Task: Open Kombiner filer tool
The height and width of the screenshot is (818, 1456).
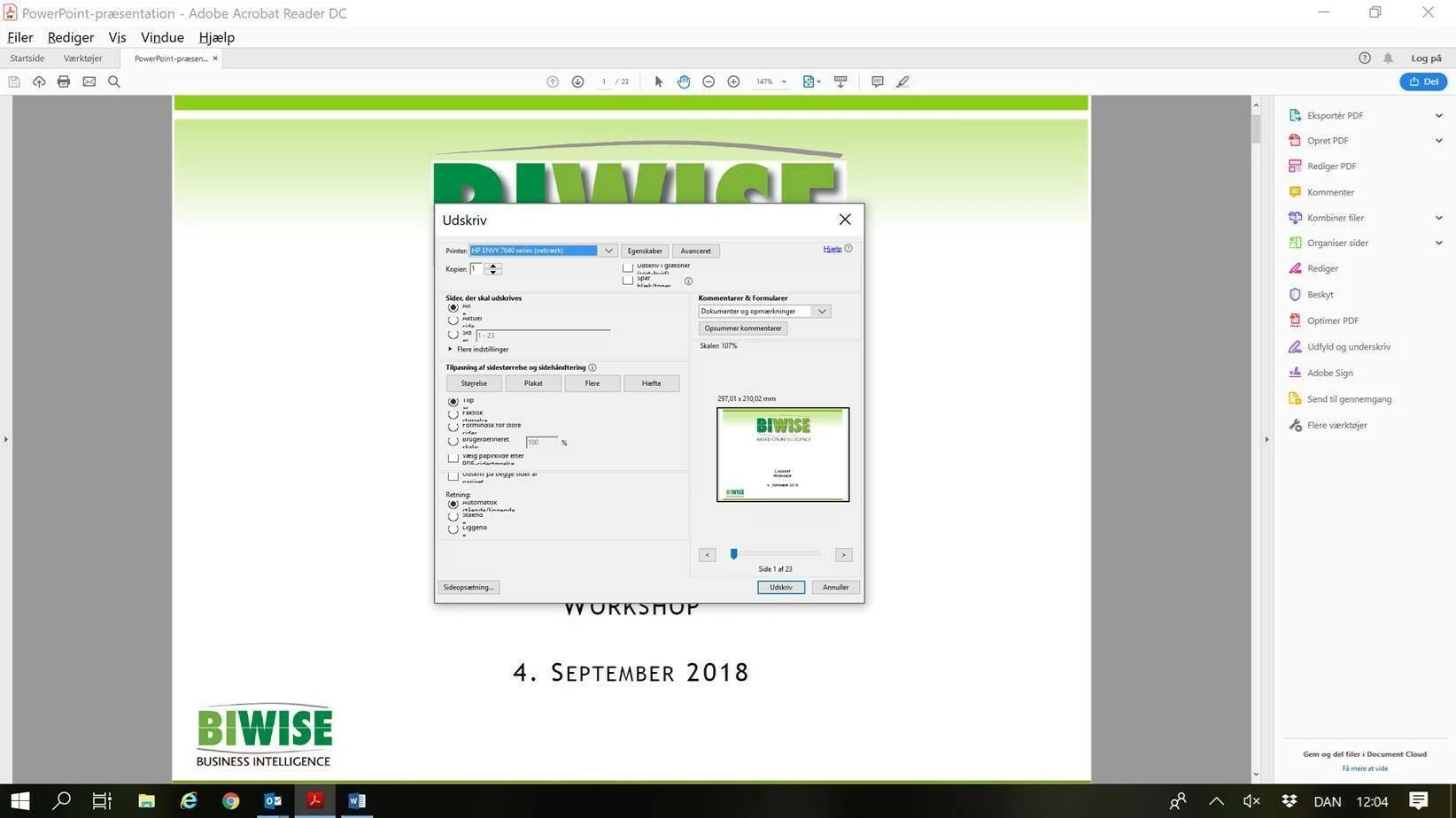Action: 1335,218
